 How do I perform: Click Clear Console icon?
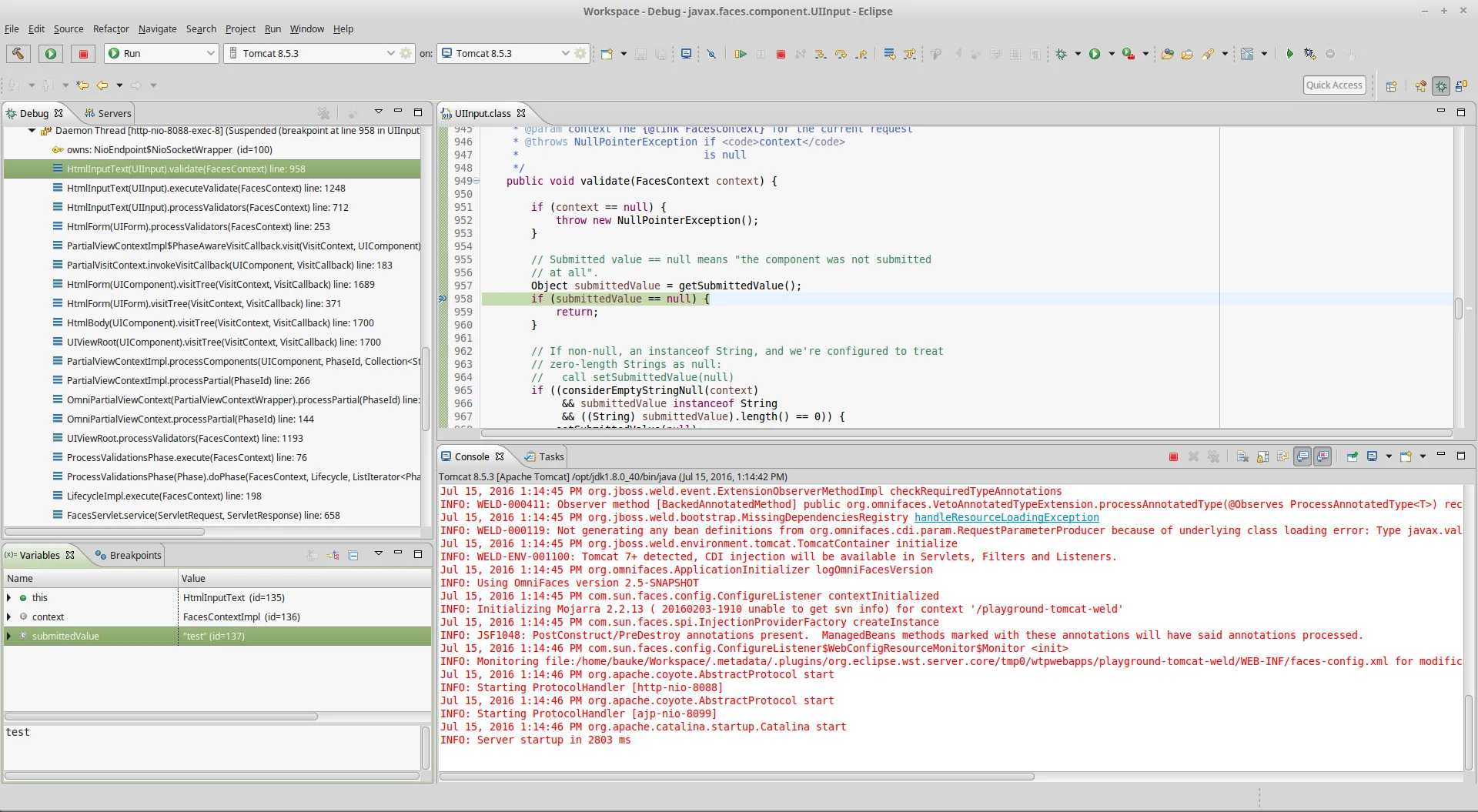pos(1242,456)
